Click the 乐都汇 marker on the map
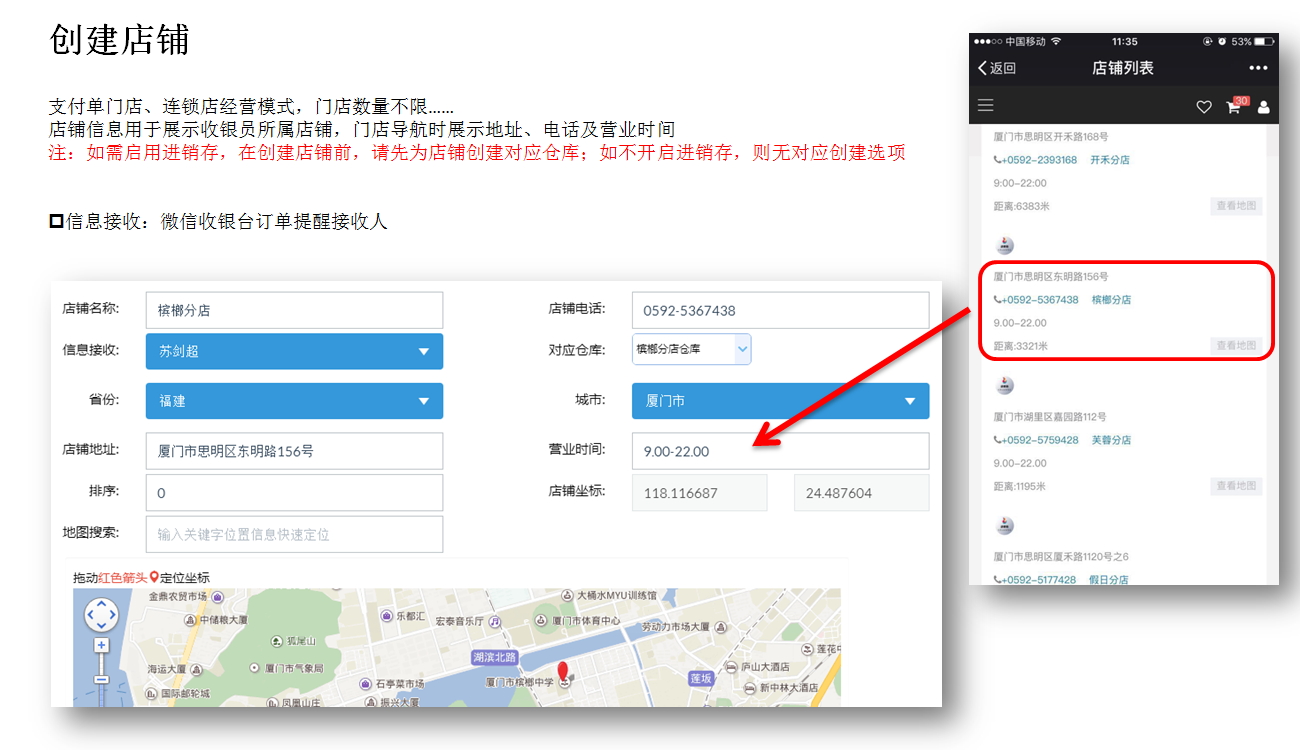 pos(386,615)
